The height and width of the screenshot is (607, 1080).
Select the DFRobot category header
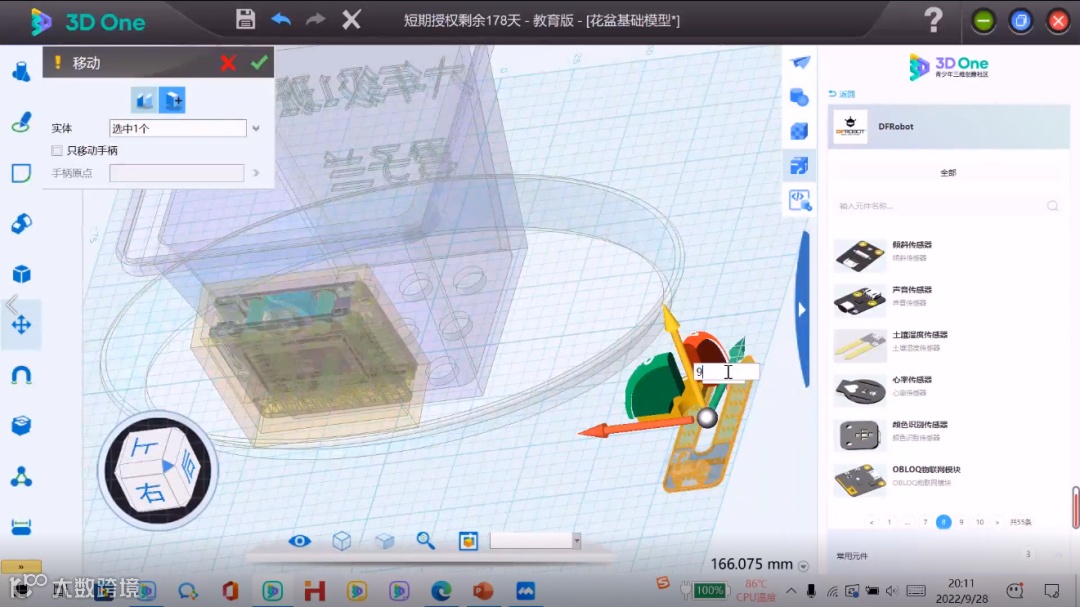pyautogui.click(x=948, y=127)
